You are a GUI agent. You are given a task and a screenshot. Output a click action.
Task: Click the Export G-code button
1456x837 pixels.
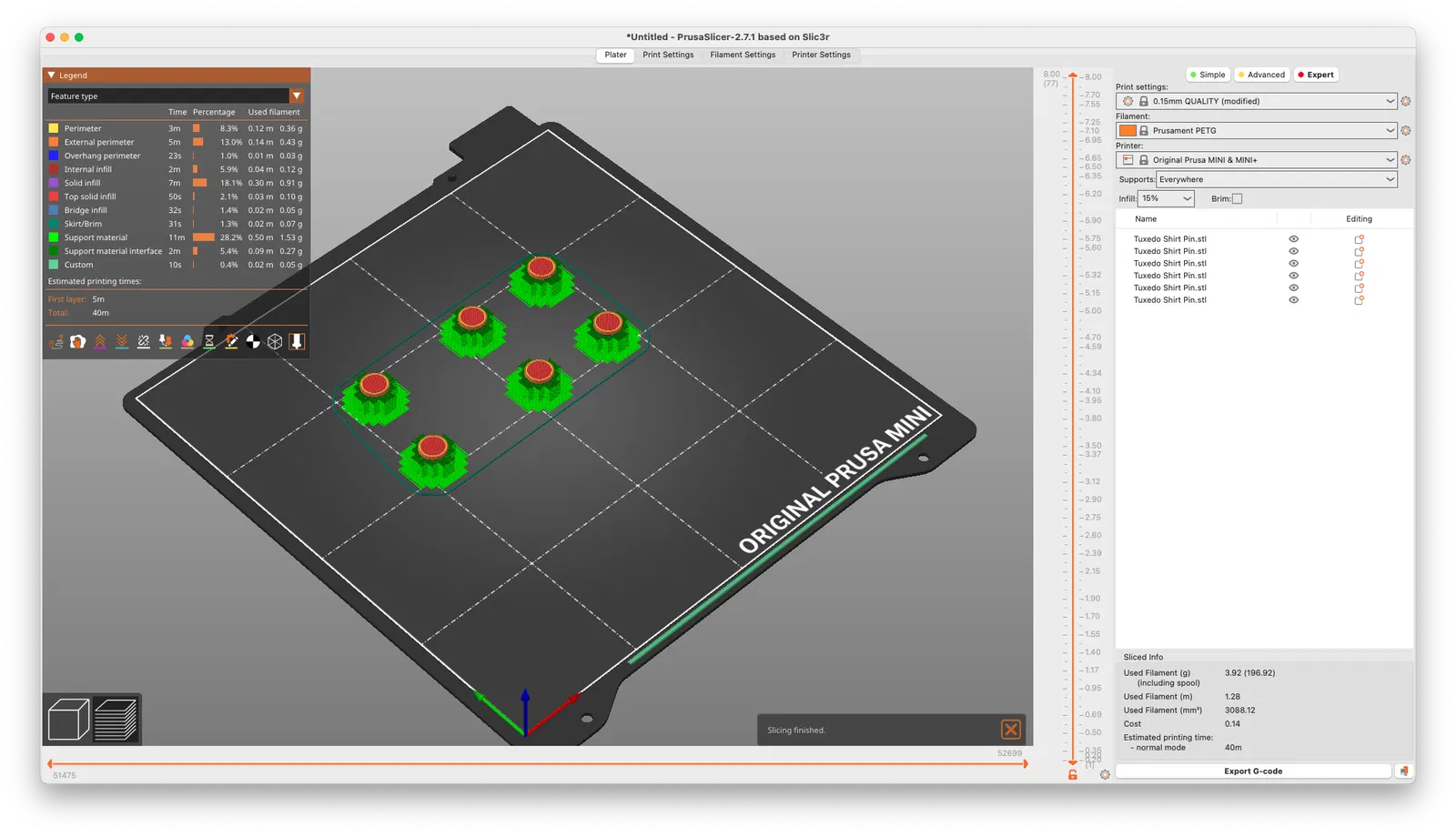[1253, 771]
